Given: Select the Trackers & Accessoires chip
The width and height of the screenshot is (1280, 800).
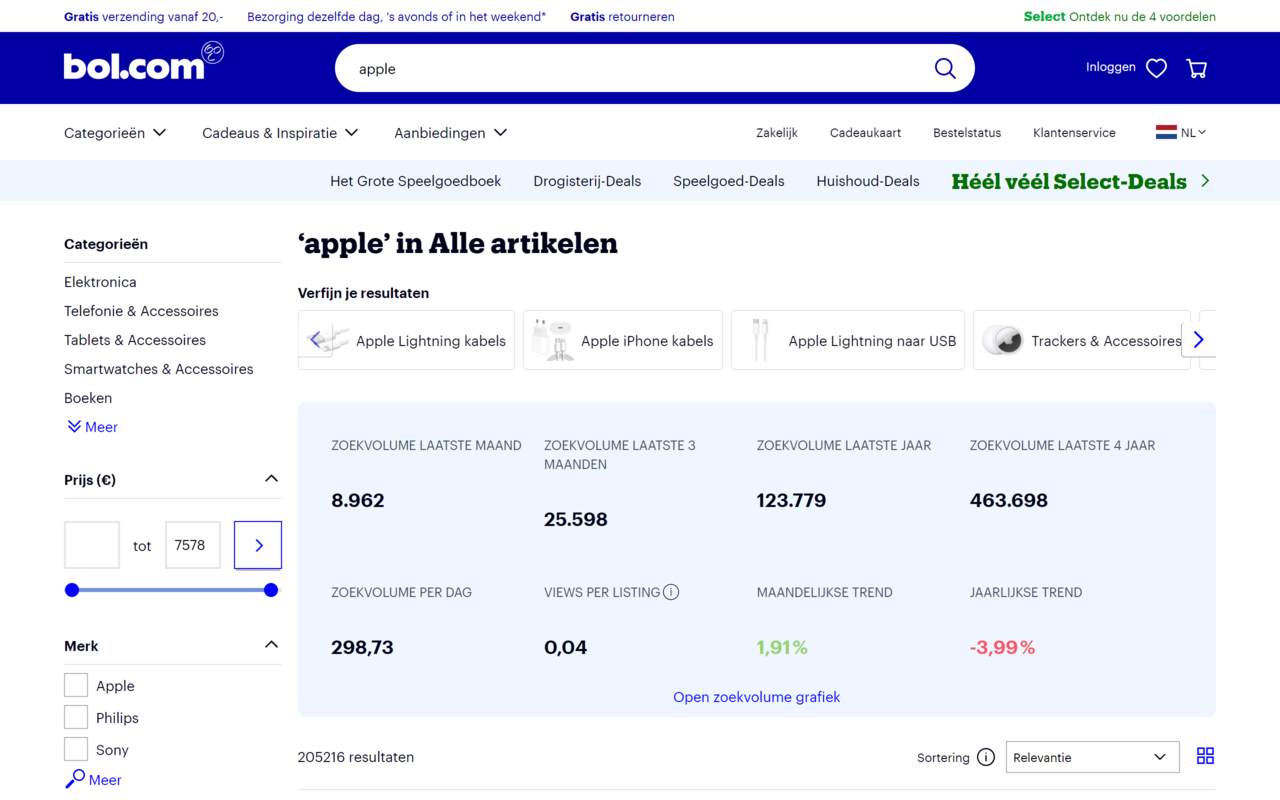Looking at the screenshot, I should pos(1082,340).
